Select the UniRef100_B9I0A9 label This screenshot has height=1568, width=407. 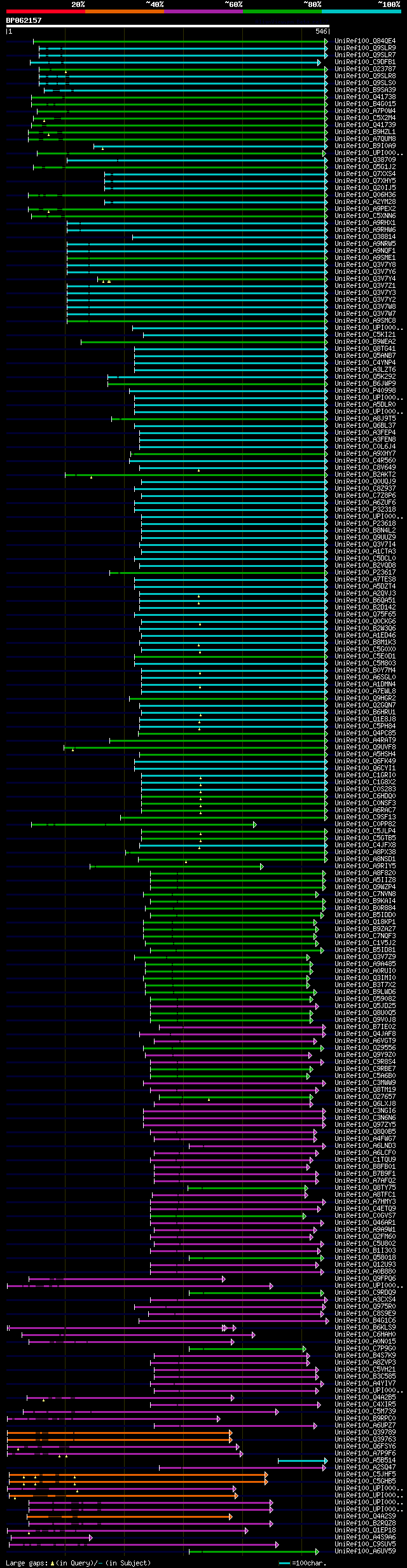click(365, 146)
